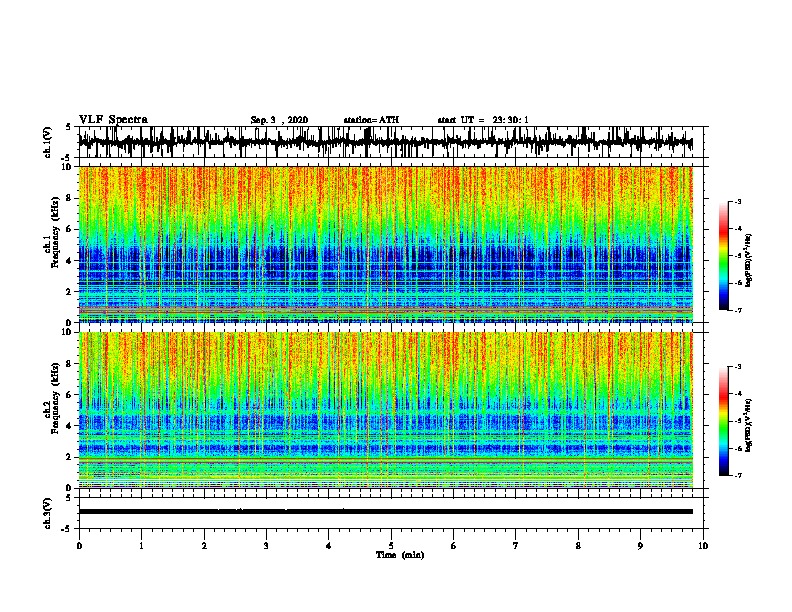Click the "Time (min)" x-axis label
Image resolution: width=792 pixels, height=612 pixels.
click(x=400, y=555)
